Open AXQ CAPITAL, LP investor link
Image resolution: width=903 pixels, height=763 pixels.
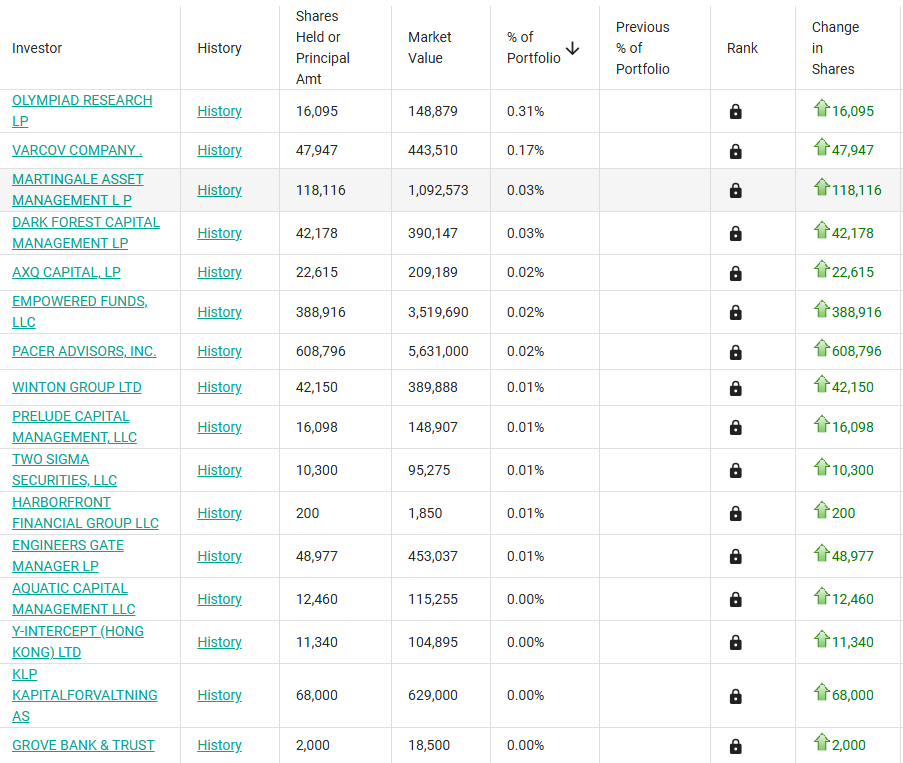tap(66, 272)
